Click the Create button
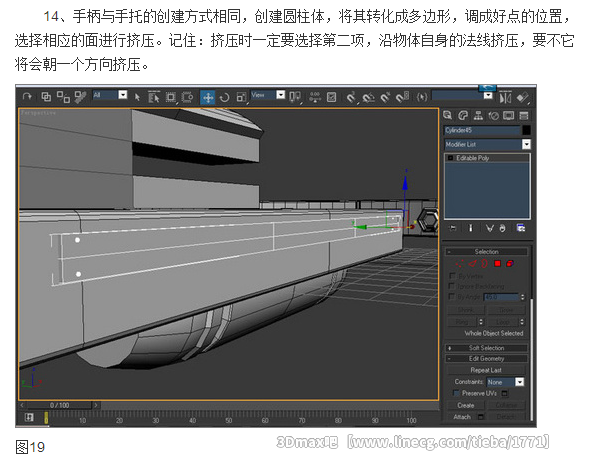589x461 pixels. click(466, 405)
